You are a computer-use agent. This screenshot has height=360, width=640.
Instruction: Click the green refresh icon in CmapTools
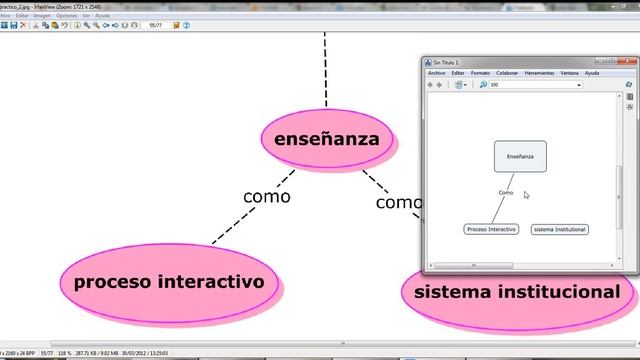point(629,84)
